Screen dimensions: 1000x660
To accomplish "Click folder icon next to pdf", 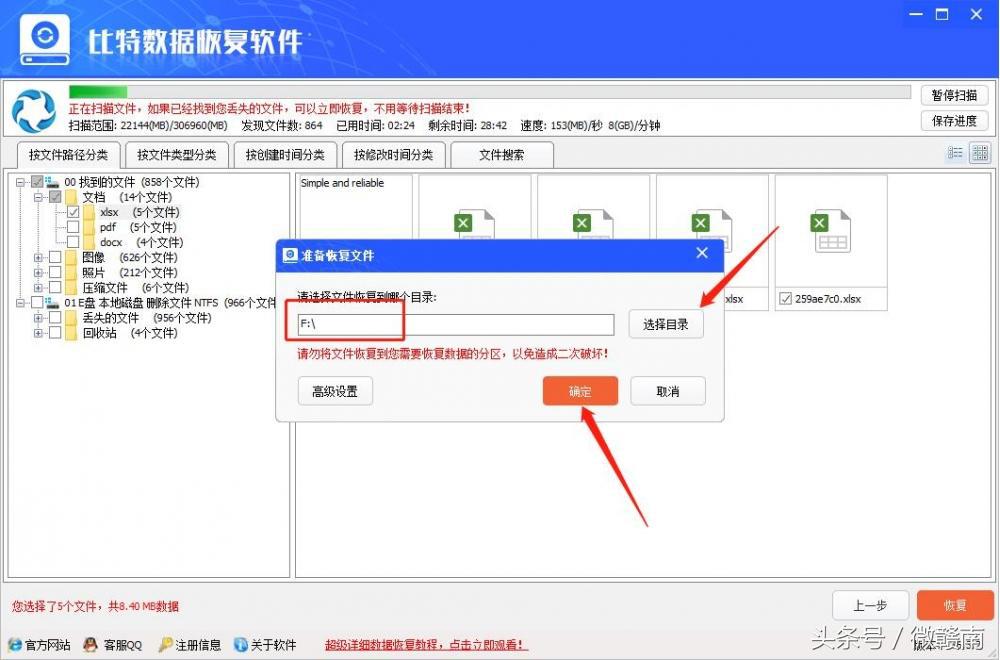I will click(x=89, y=228).
